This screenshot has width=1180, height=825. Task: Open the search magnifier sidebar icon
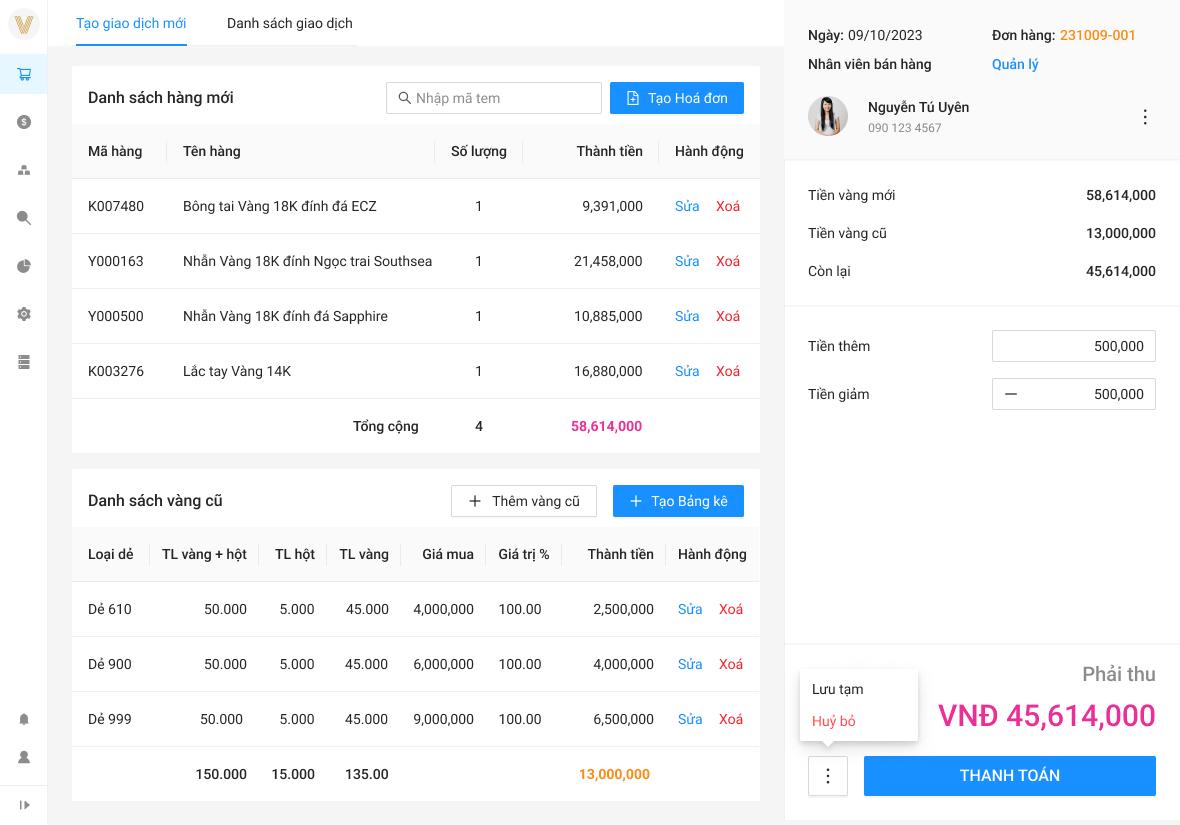[24, 218]
